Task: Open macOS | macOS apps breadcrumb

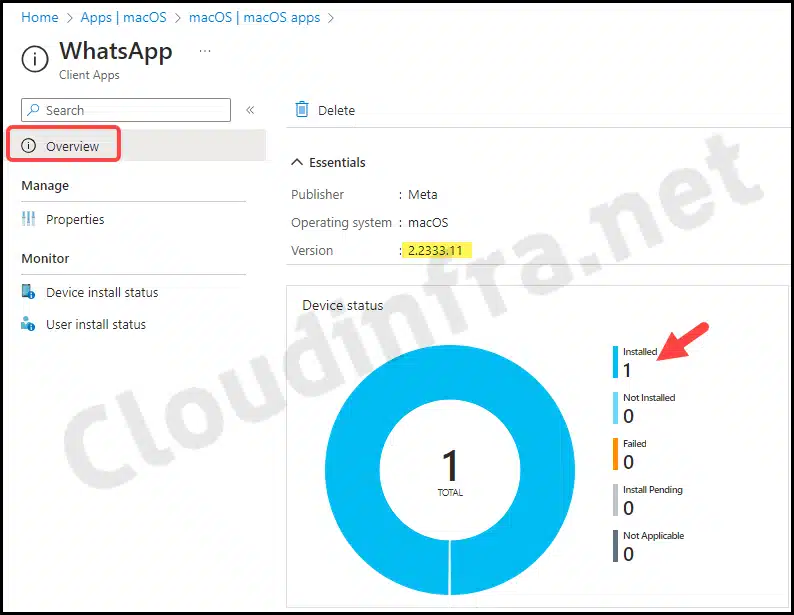Action: pyautogui.click(x=254, y=17)
